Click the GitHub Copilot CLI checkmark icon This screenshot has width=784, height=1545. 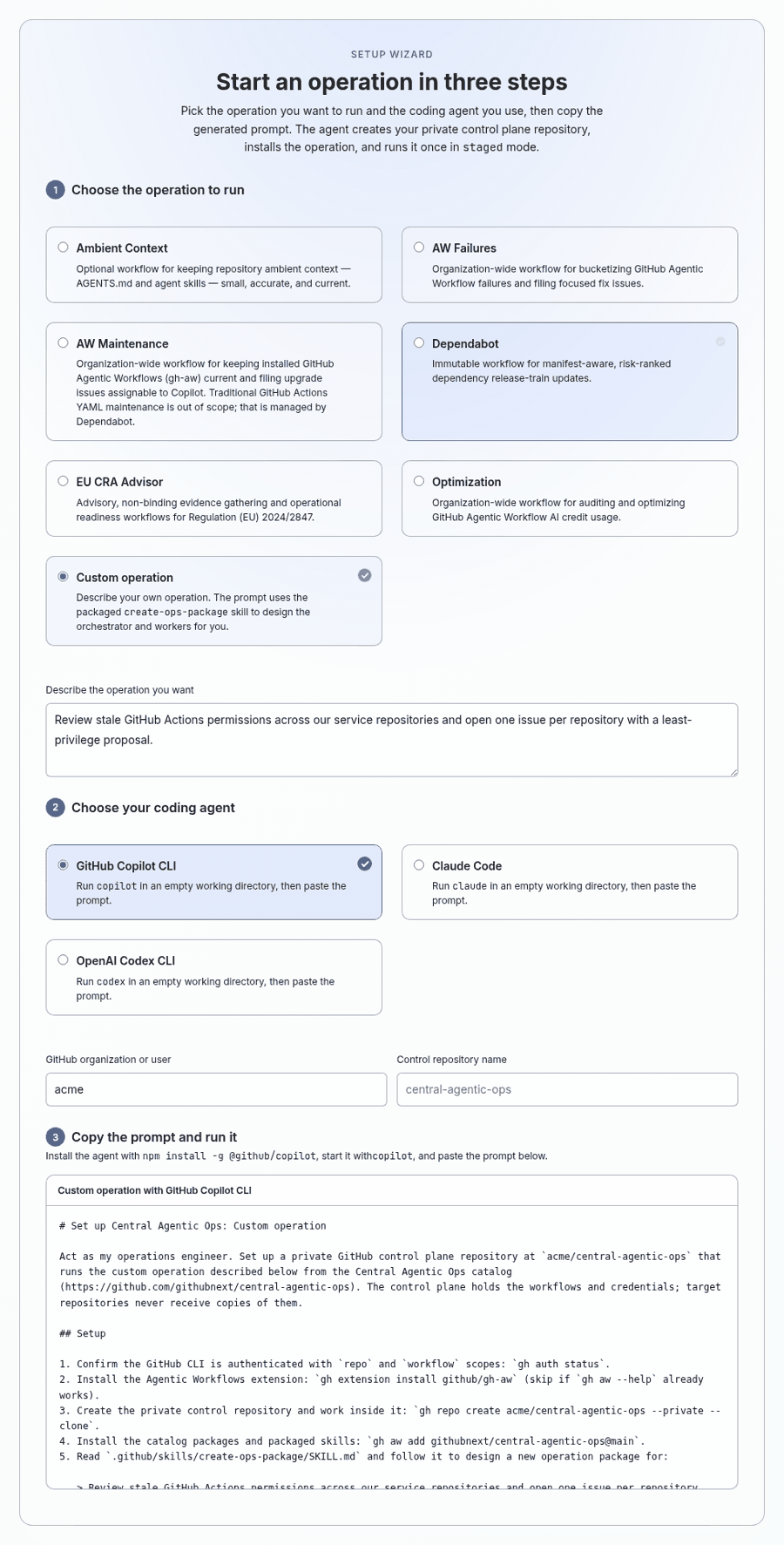coord(364,864)
